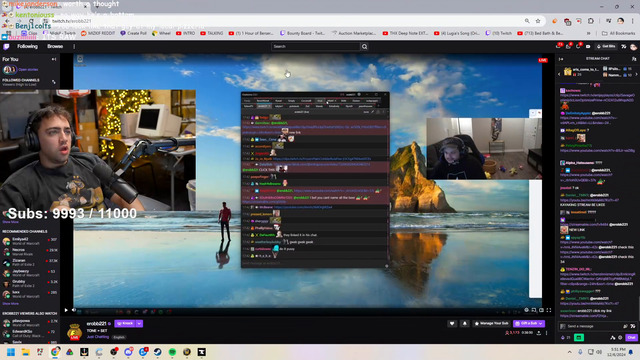Open the three-dot stream options menu

547,333
